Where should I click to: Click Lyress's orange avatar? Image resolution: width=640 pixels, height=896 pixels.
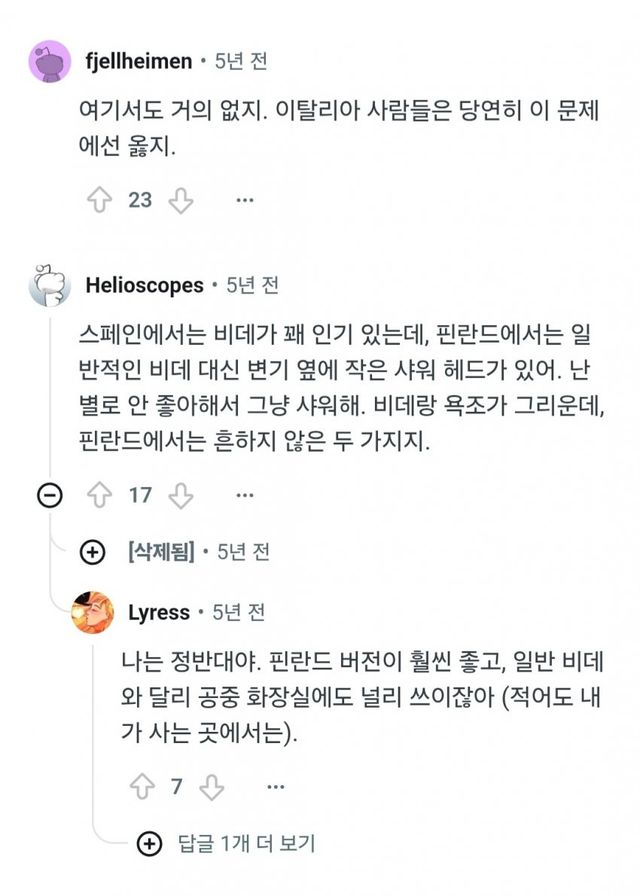click(93, 612)
